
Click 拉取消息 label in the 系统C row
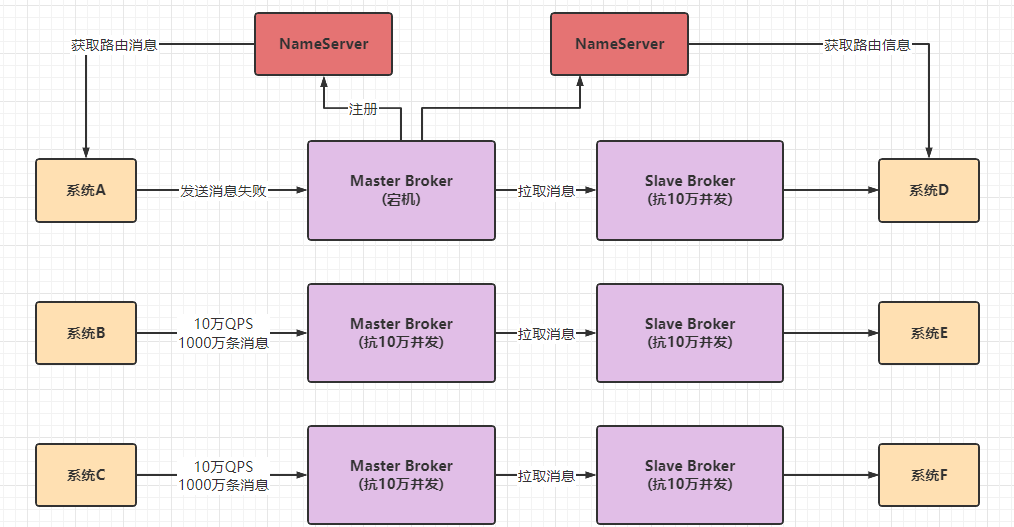pyautogui.click(x=546, y=477)
